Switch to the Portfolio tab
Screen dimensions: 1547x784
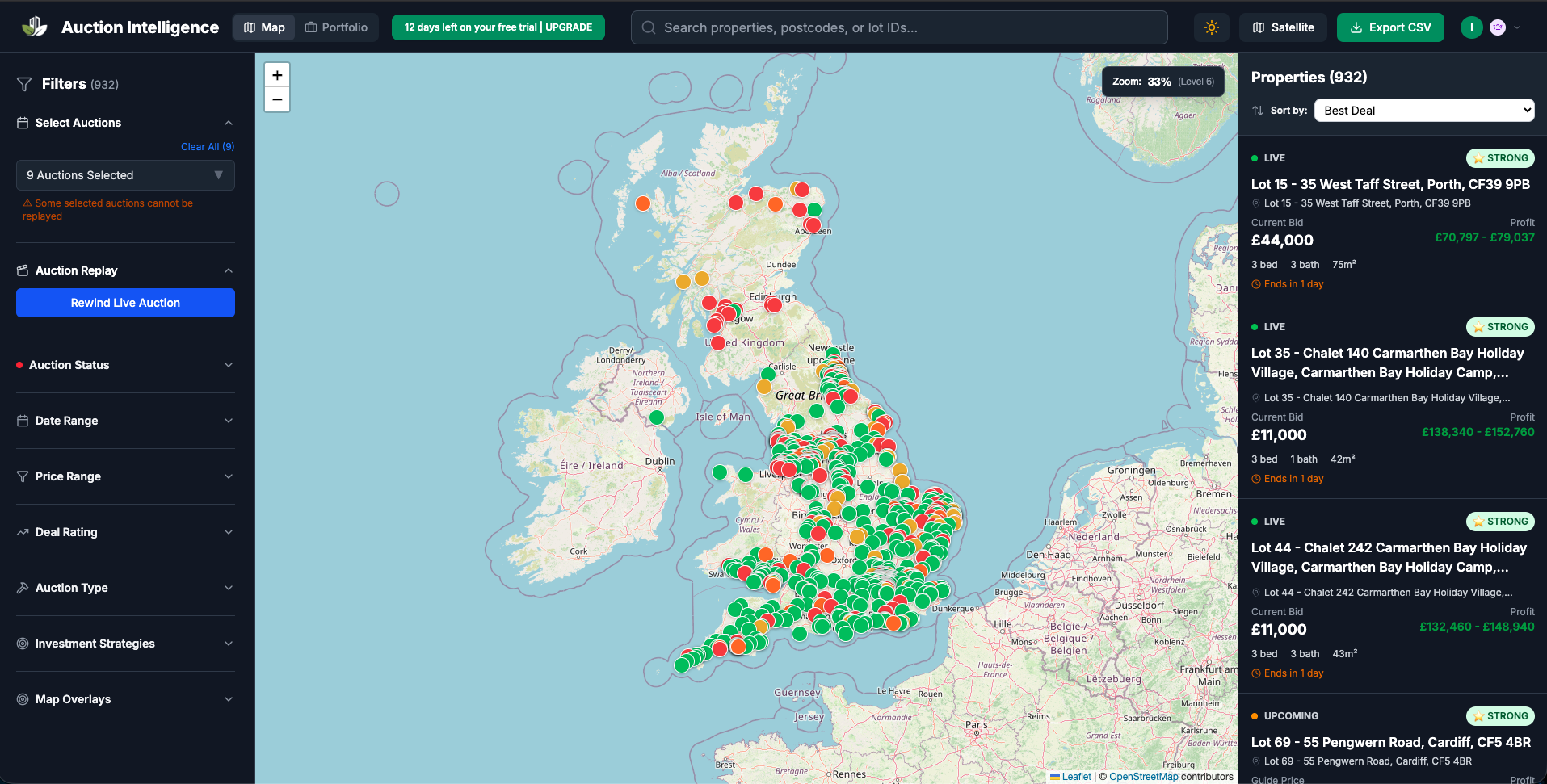tap(337, 27)
